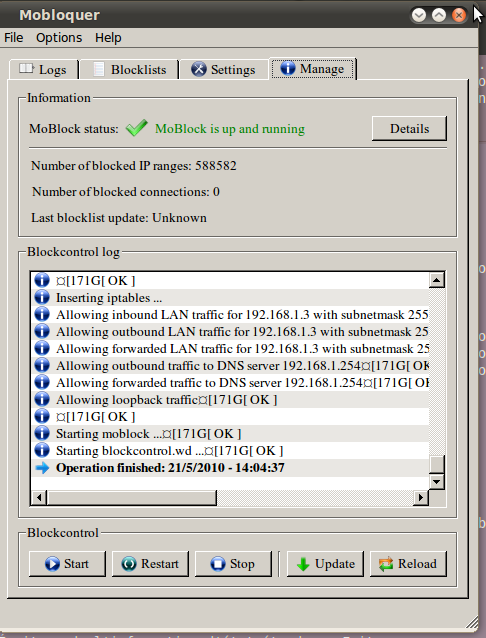Image resolution: width=486 pixels, height=638 pixels.
Task: Click the green checkmark status icon
Action: (x=137, y=128)
